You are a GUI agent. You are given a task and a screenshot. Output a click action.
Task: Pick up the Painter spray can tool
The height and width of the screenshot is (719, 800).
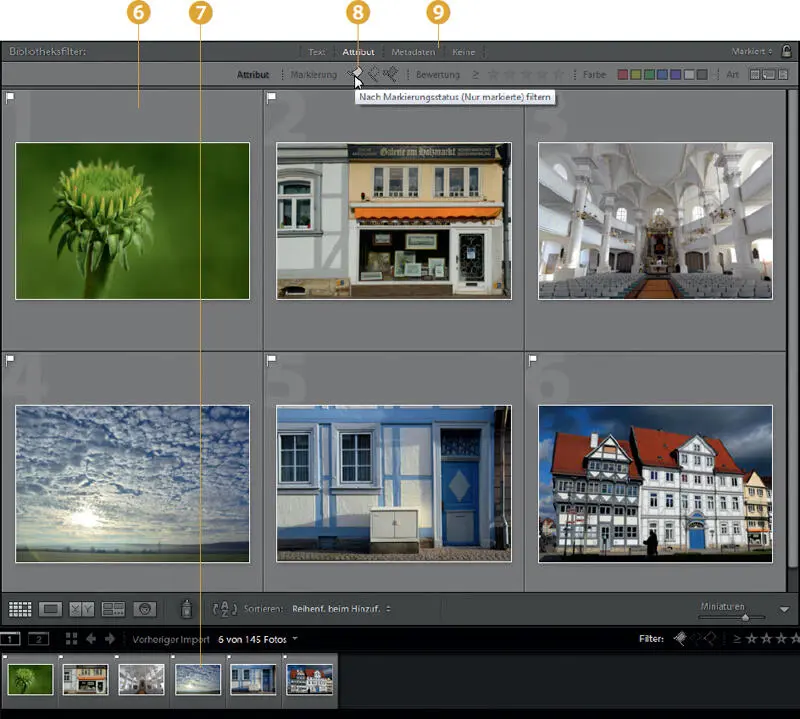pos(186,609)
